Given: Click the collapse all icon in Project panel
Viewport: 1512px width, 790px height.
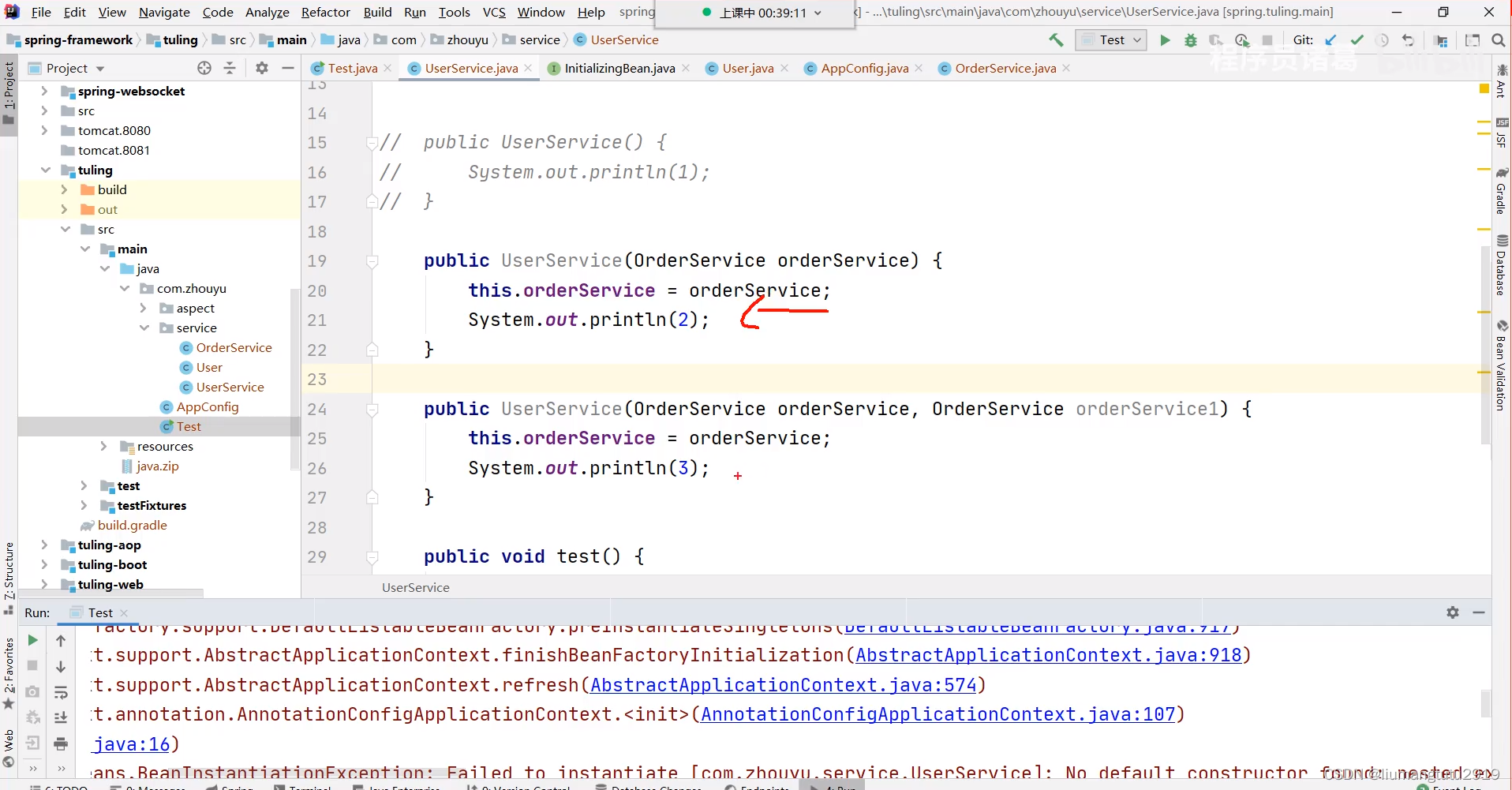Looking at the screenshot, I should 230,68.
